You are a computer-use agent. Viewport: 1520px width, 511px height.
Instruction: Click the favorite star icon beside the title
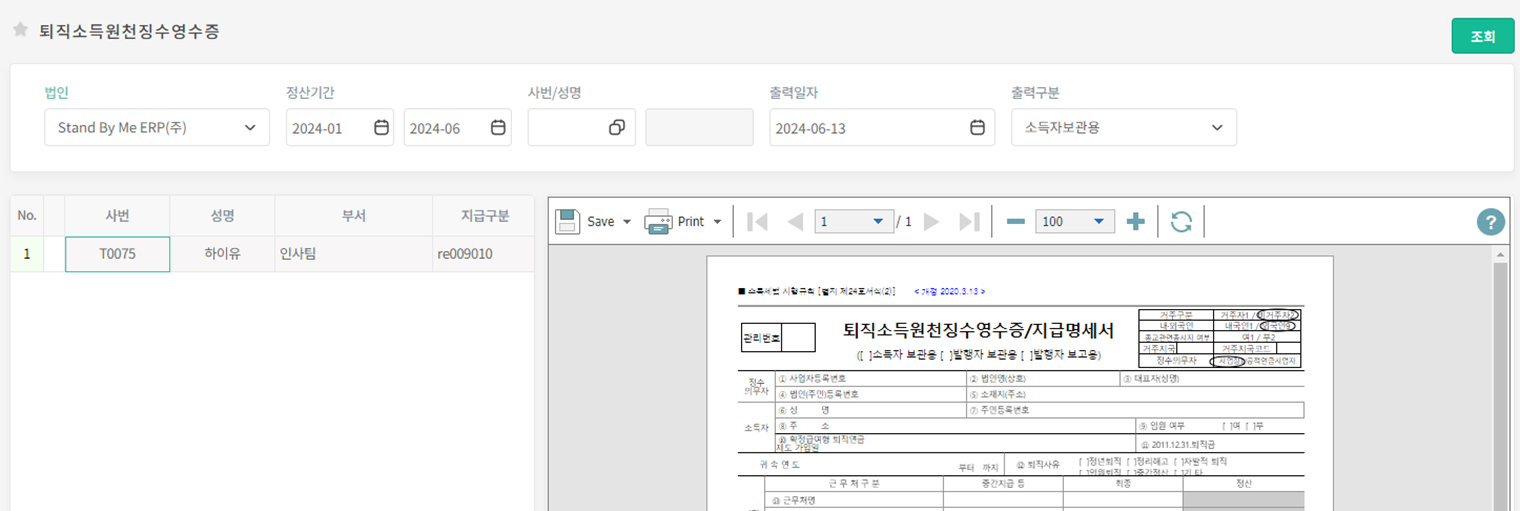(19, 30)
